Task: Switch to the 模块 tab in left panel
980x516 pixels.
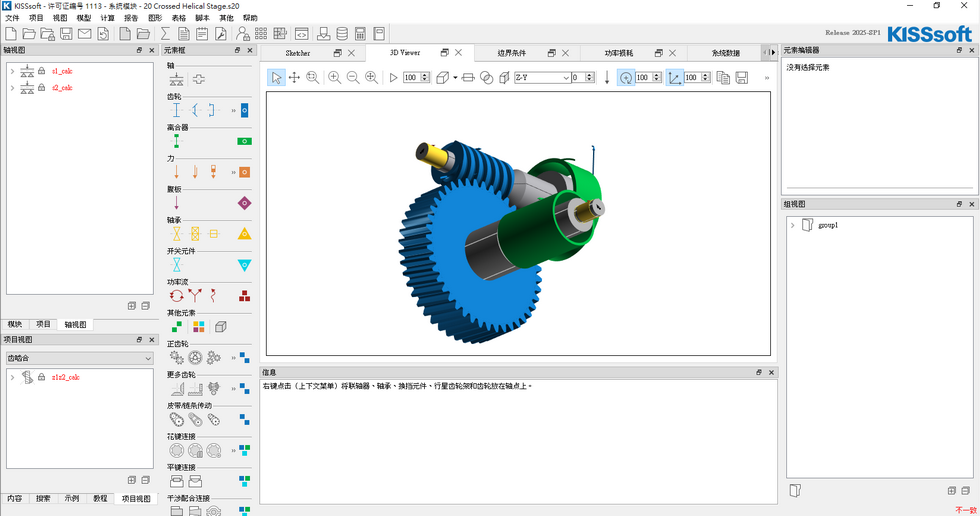Action: 15,324
